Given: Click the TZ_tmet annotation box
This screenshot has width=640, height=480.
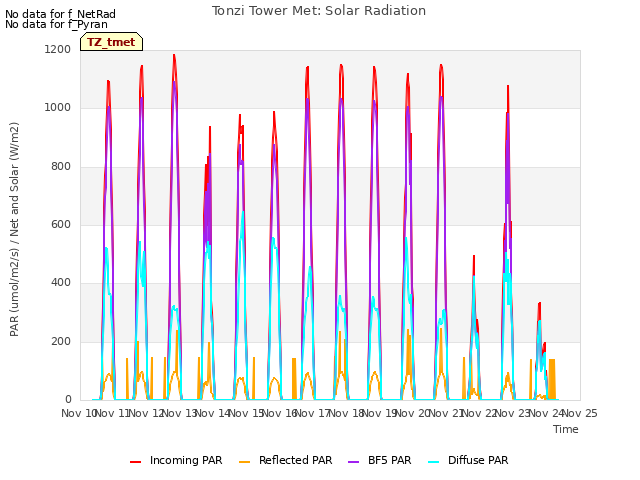Looking at the screenshot, I should pyautogui.click(x=111, y=42).
